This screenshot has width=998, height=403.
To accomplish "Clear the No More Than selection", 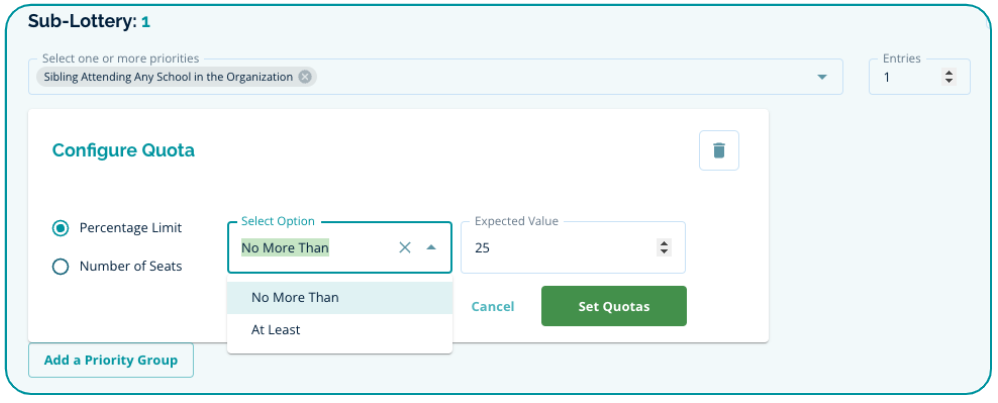I will (x=405, y=248).
